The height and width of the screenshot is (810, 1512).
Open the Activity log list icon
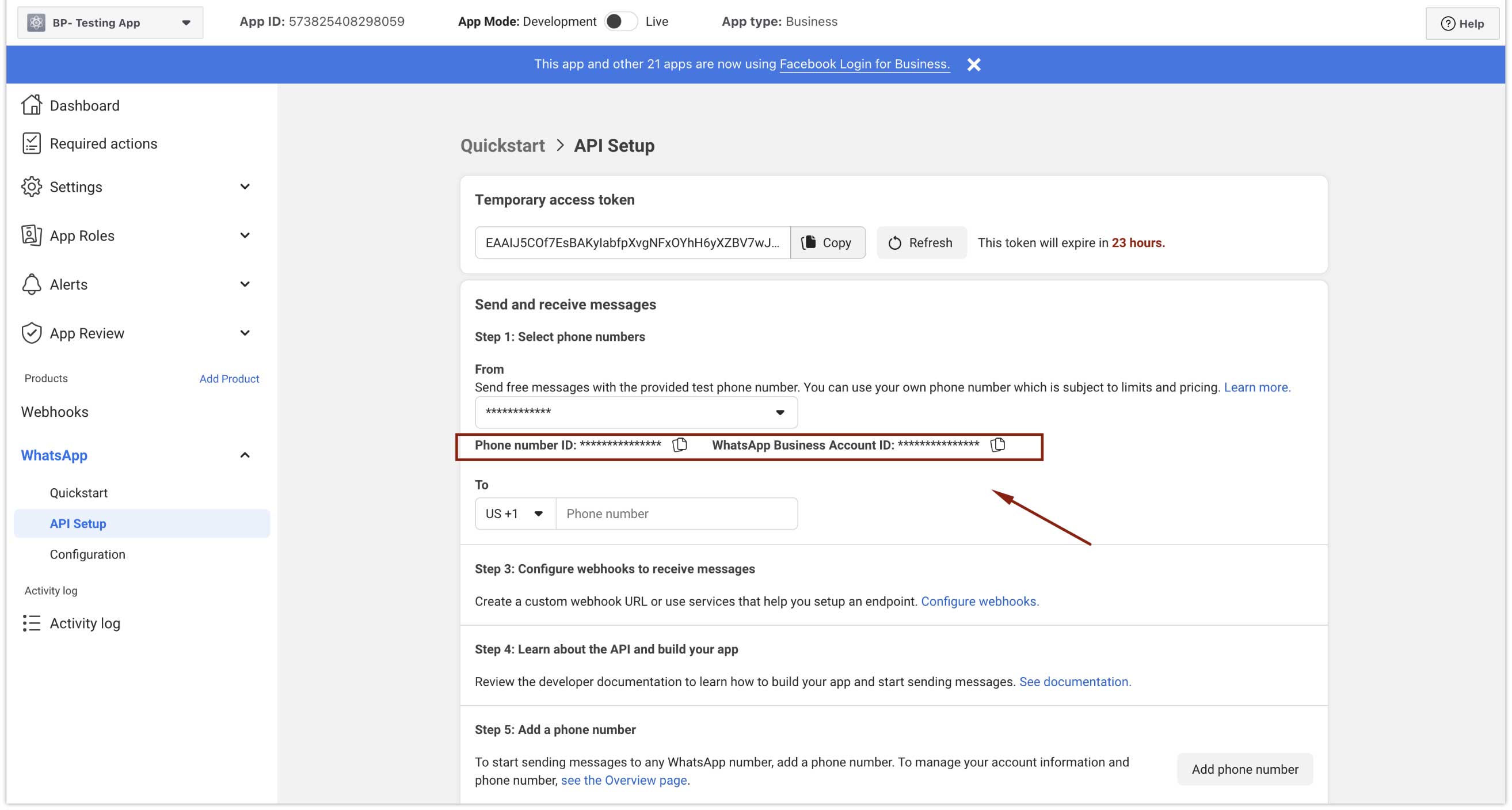[x=31, y=623]
